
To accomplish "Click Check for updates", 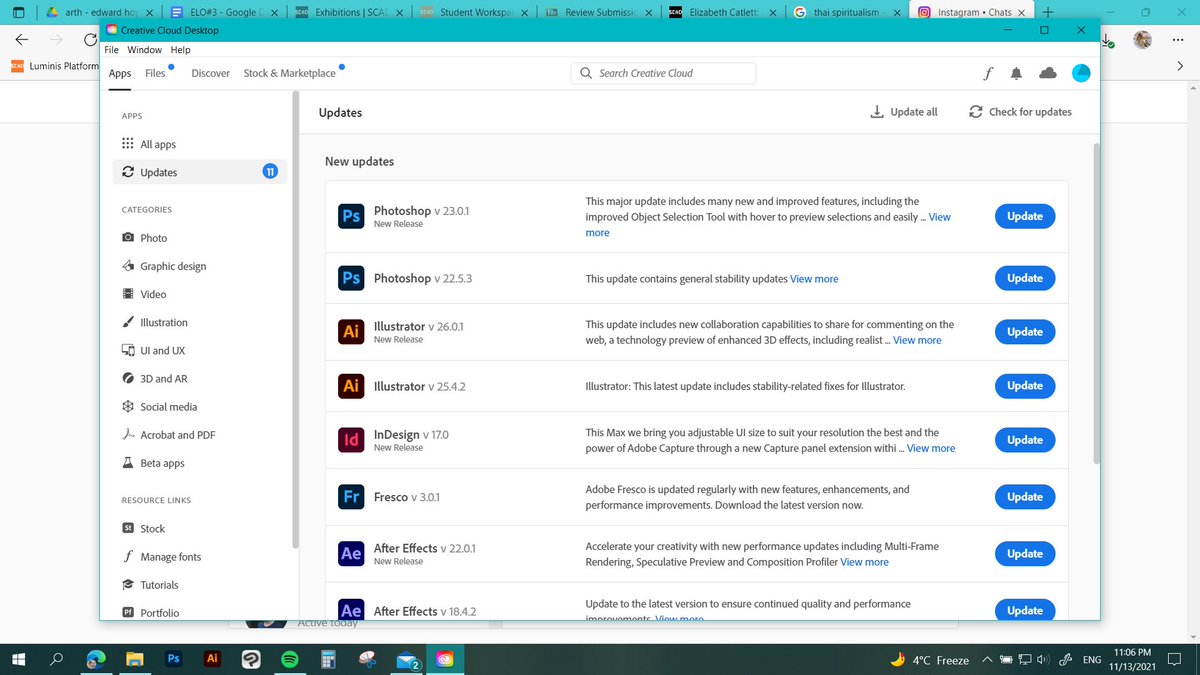I will click(1020, 112).
